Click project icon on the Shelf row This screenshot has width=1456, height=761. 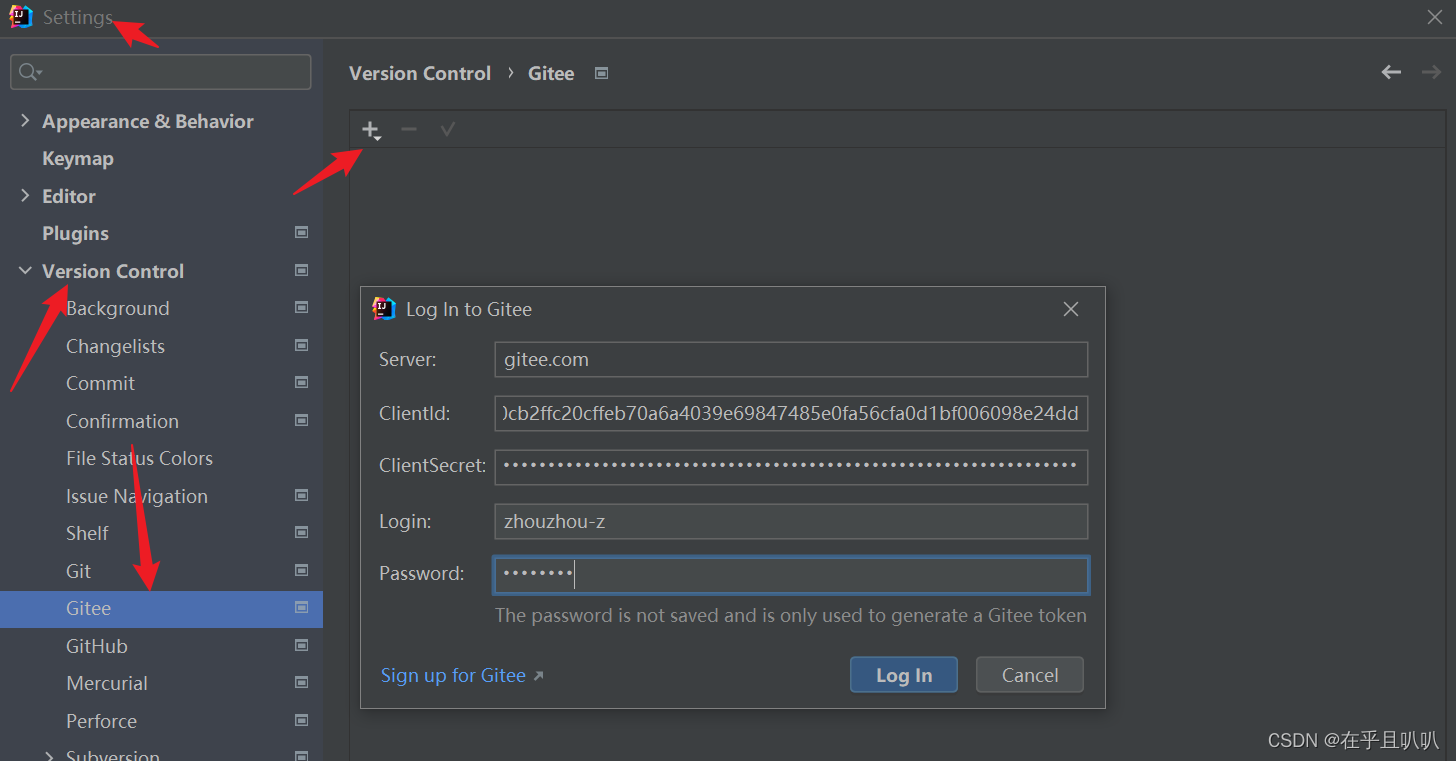[x=301, y=532]
